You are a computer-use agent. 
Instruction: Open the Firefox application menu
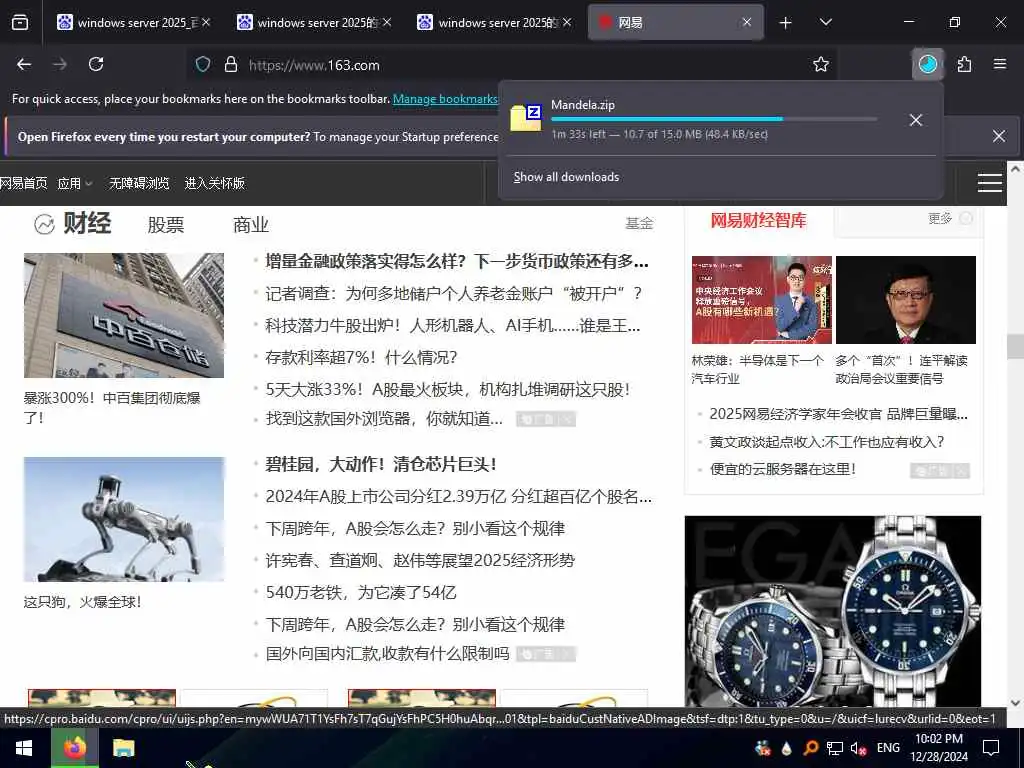[1000, 64]
